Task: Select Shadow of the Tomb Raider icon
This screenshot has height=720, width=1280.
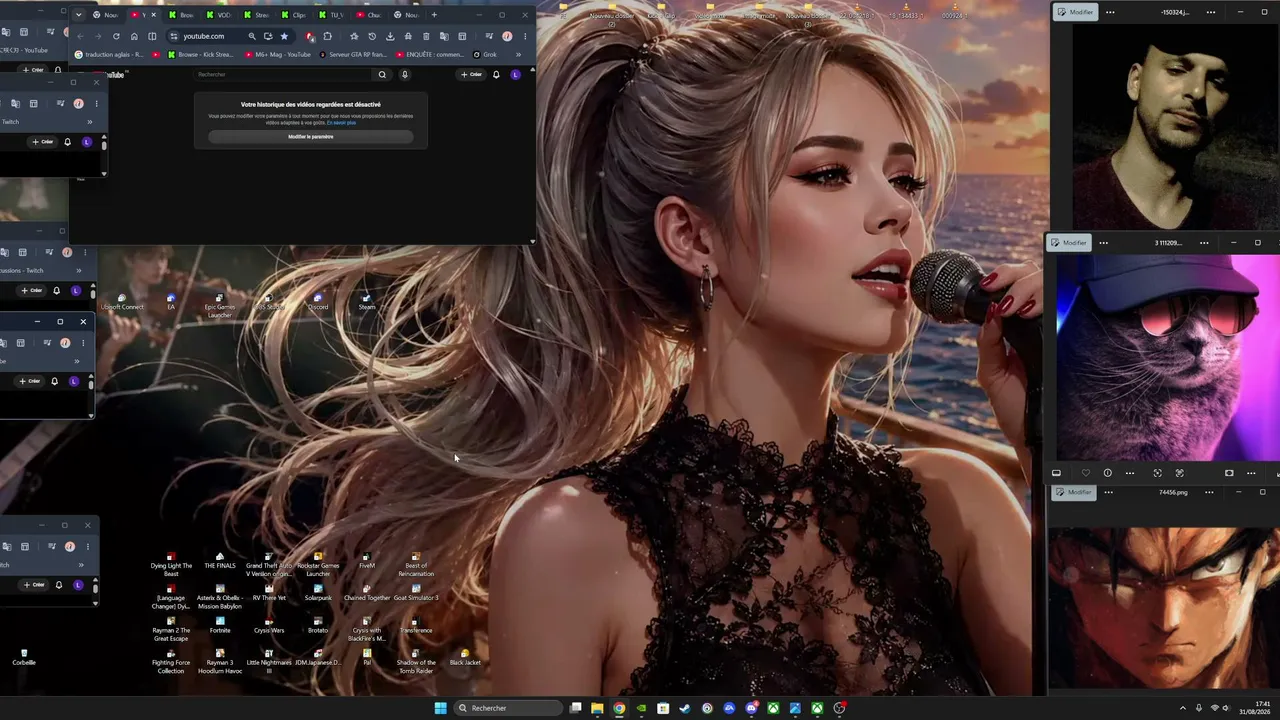Action: pyautogui.click(x=416, y=661)
